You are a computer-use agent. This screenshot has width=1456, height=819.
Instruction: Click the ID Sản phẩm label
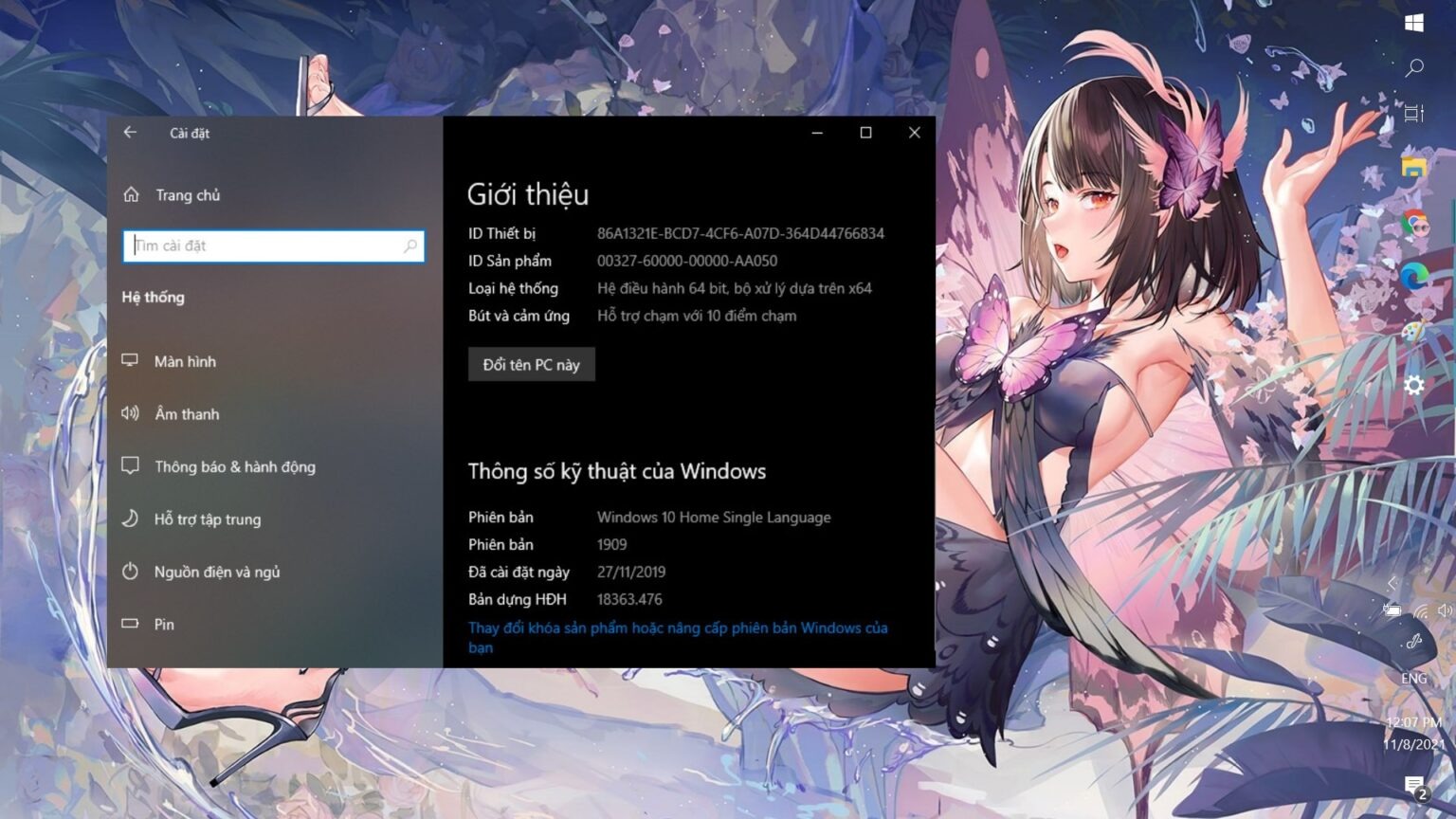[x=510, y=261]
